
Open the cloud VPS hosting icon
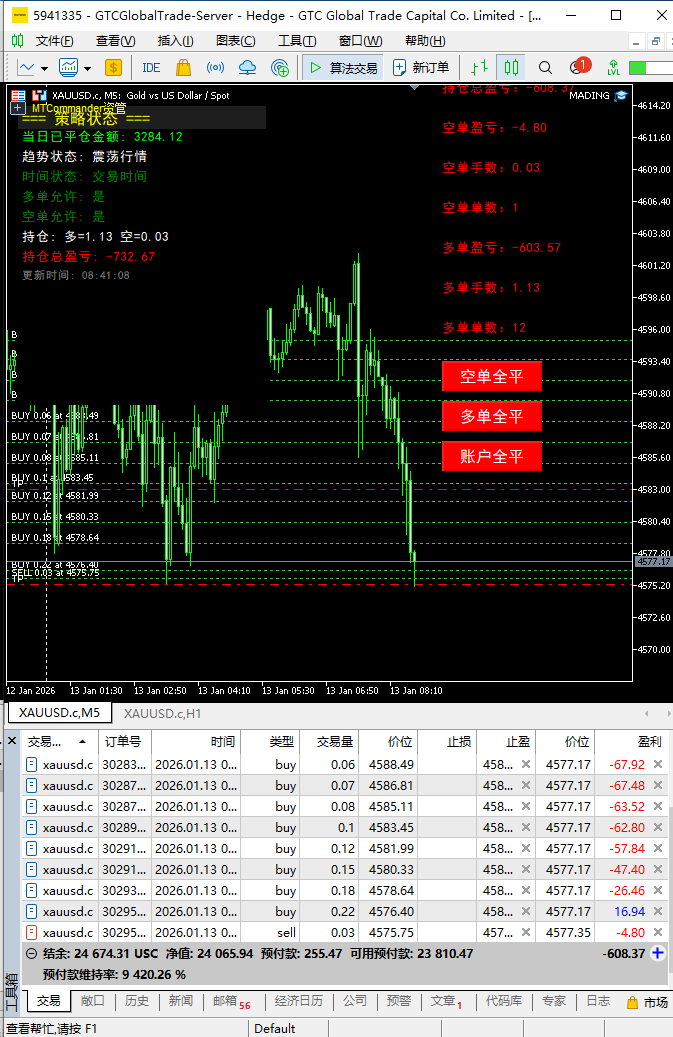tap(247, 67)
